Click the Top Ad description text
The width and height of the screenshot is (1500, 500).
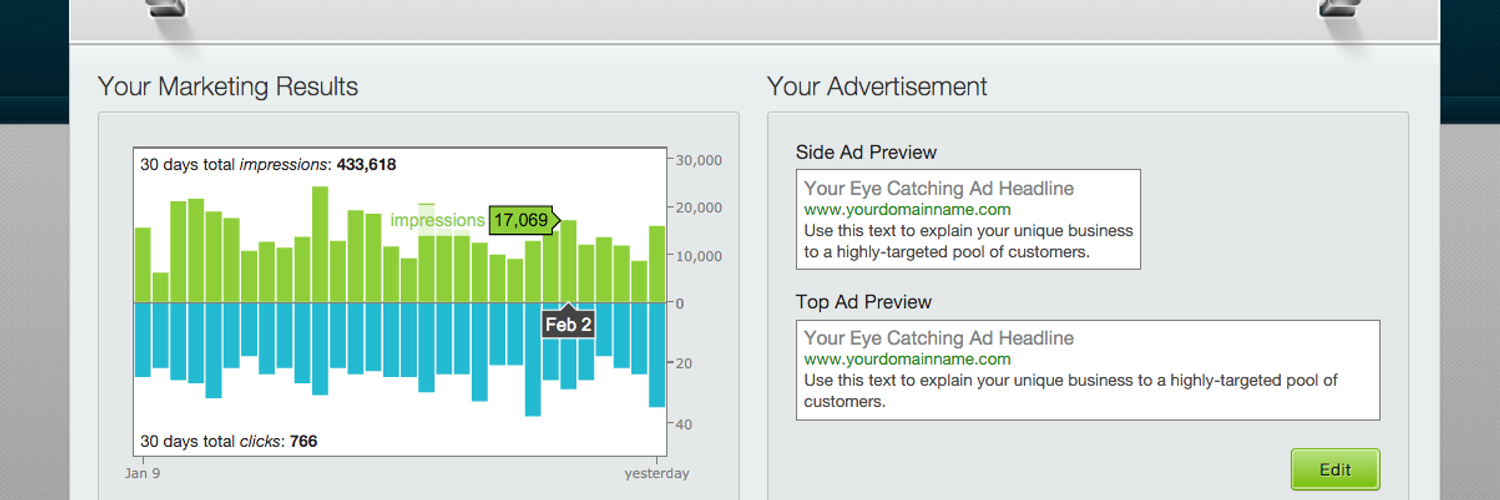click(1070, 391)
